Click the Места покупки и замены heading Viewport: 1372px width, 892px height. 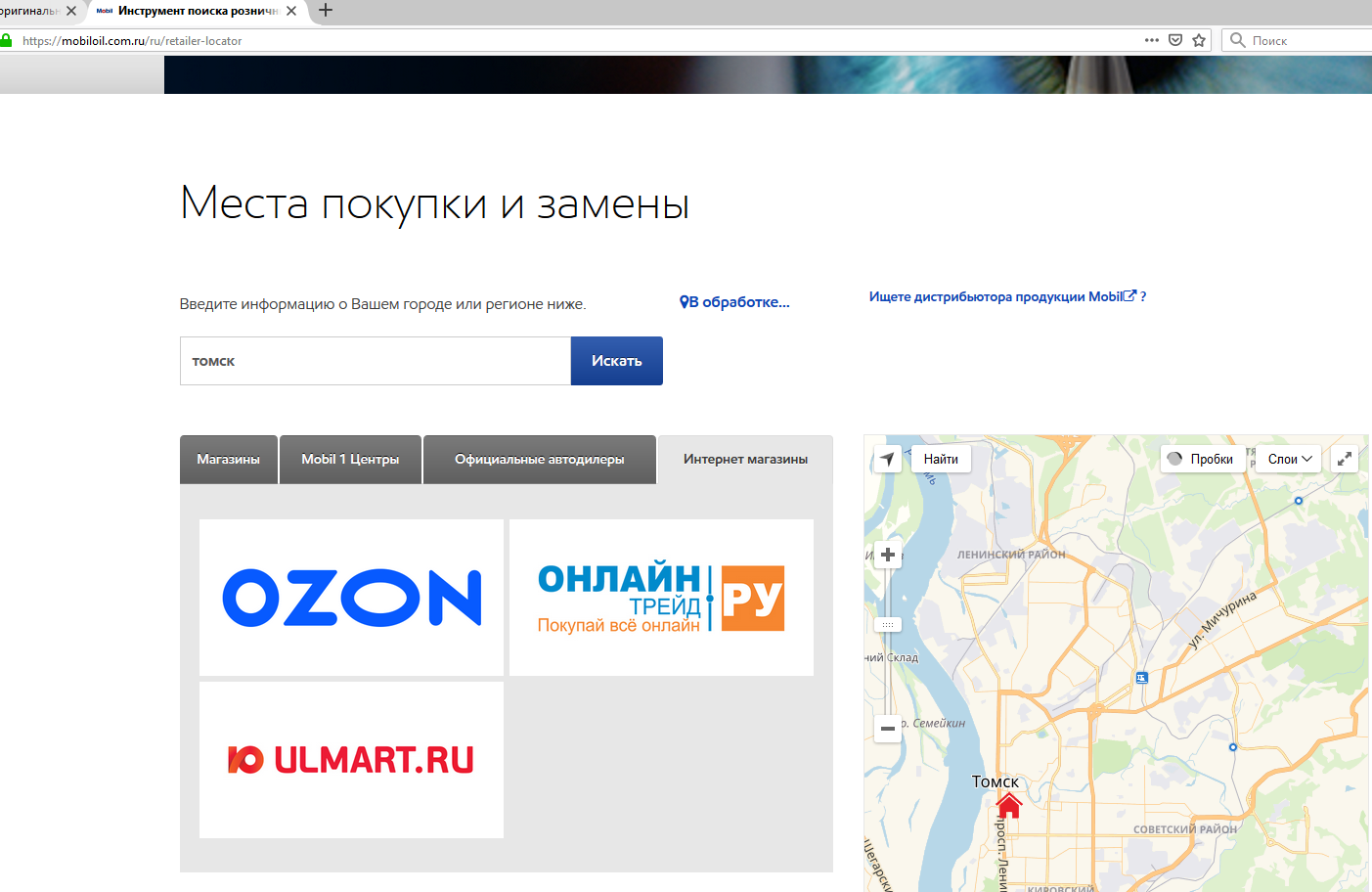tap(435, 204)
